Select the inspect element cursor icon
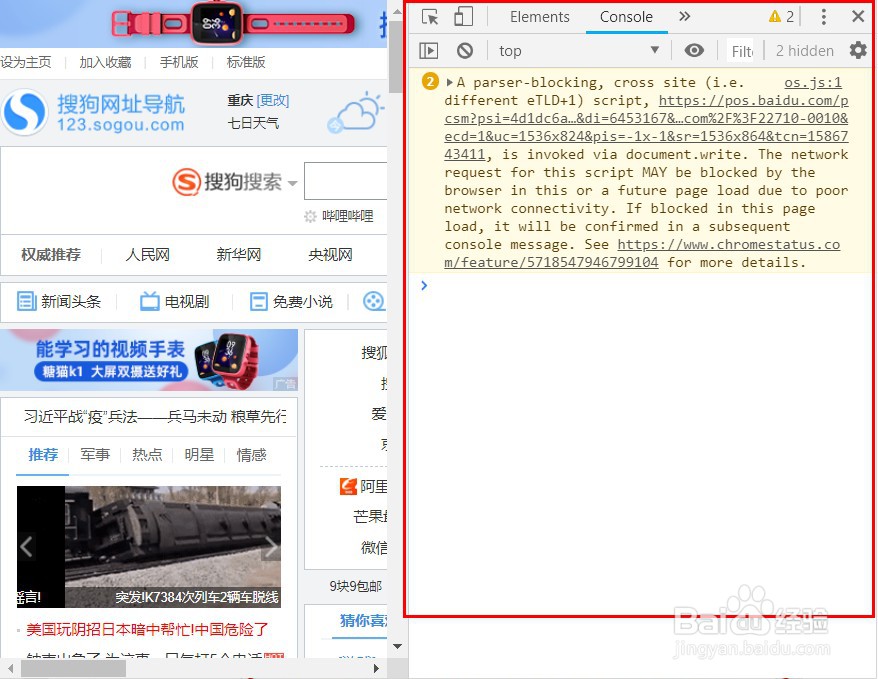Viewport: 878px width, 679px height. coord(430,17)
